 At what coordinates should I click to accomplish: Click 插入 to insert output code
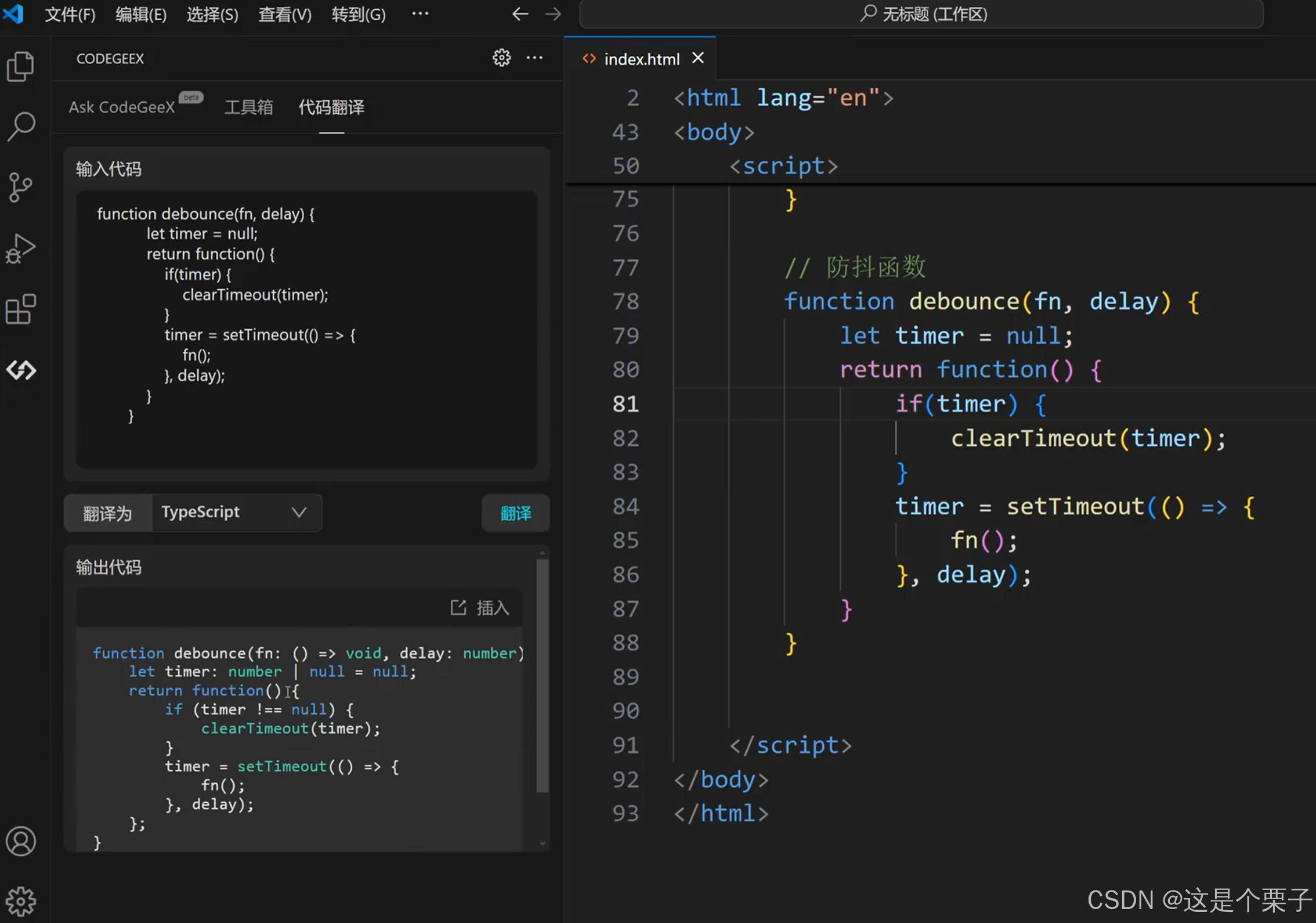pyautogui.click(x=480, y=608)
